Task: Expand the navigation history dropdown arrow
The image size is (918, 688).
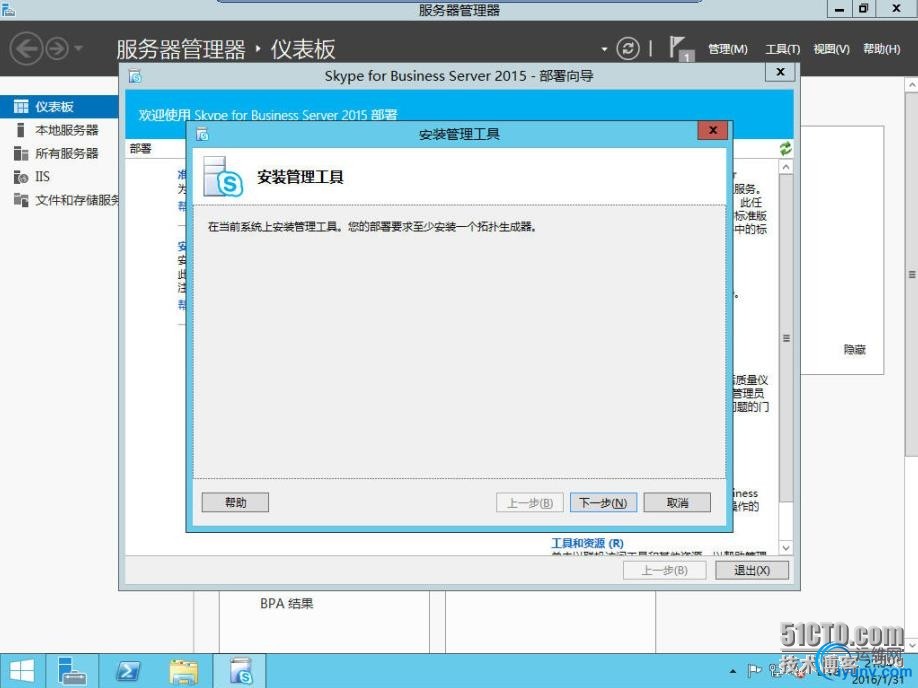Action: [78, 49]
